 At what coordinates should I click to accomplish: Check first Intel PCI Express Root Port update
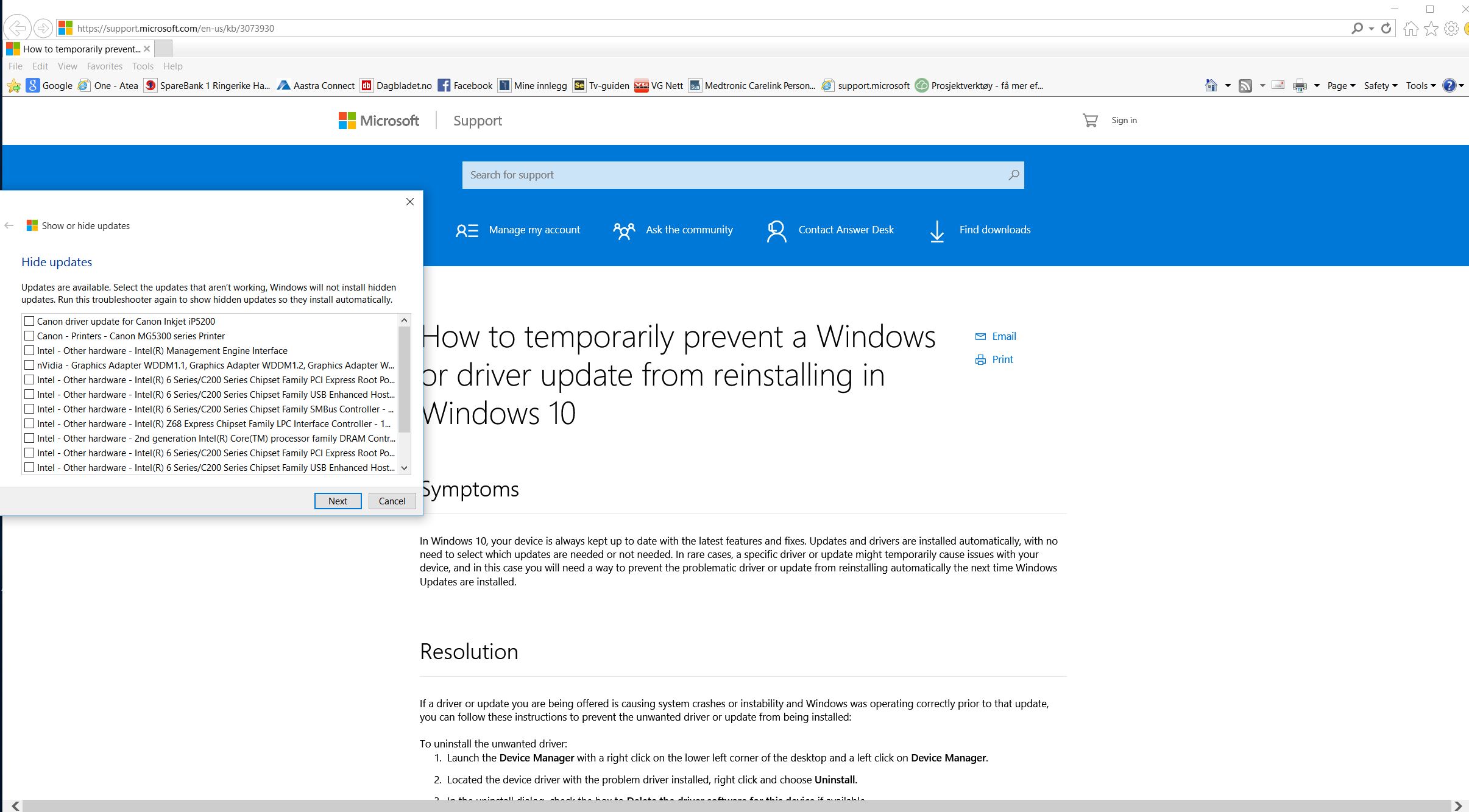pyautogui.click(x=29, y=380)
